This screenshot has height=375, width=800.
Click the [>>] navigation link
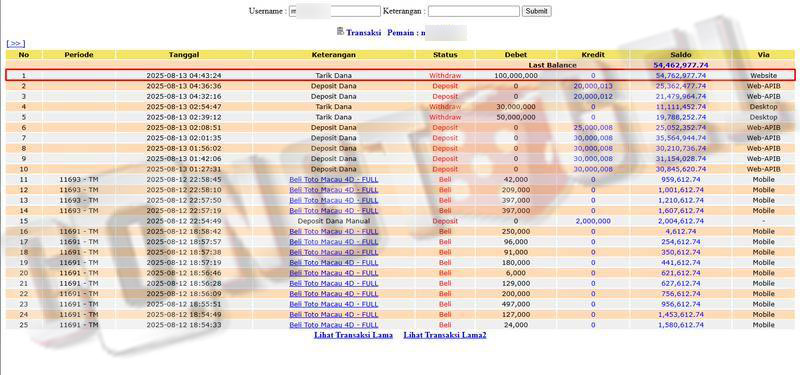pyautogui.click(x=16, y=44)
